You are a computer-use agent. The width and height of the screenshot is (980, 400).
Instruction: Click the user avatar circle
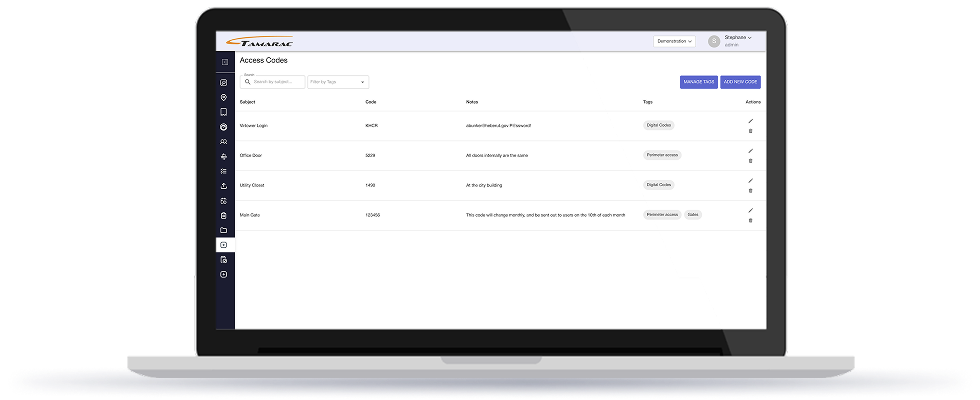714,41
